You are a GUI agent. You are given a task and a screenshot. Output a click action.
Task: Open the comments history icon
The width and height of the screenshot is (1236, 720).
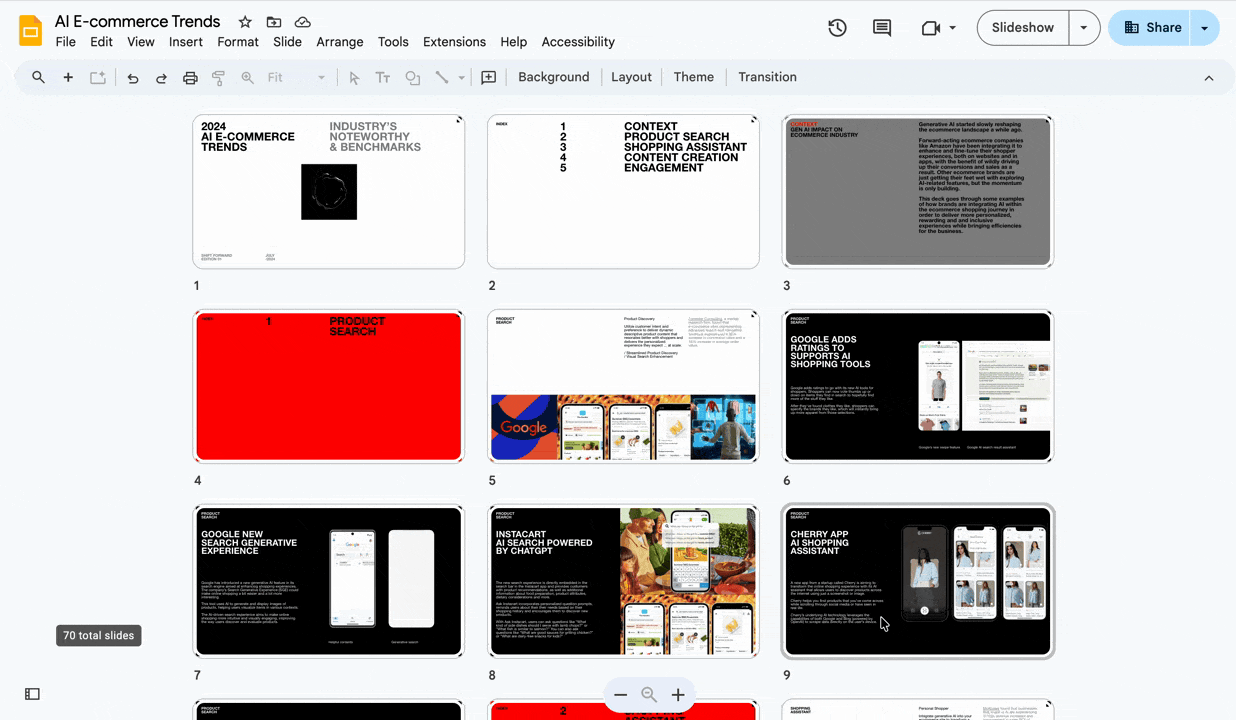(882, 28)
